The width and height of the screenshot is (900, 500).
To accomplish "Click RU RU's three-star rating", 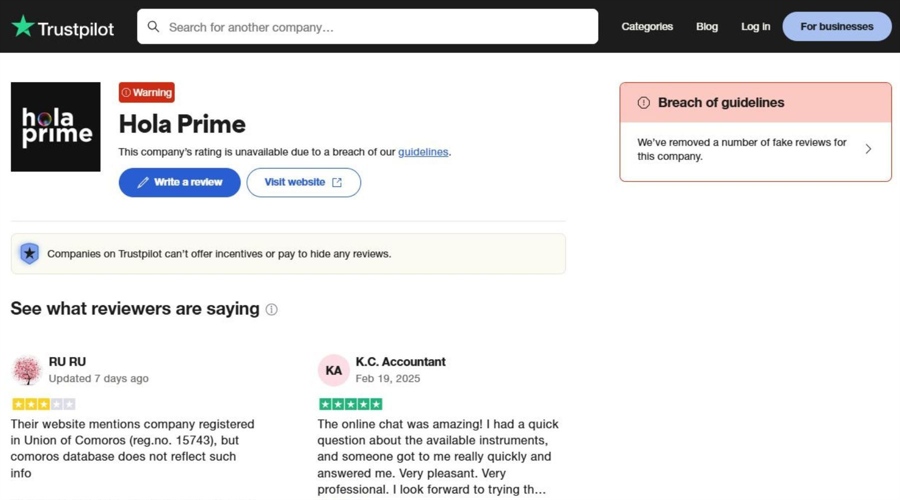I will click(44, 404).
